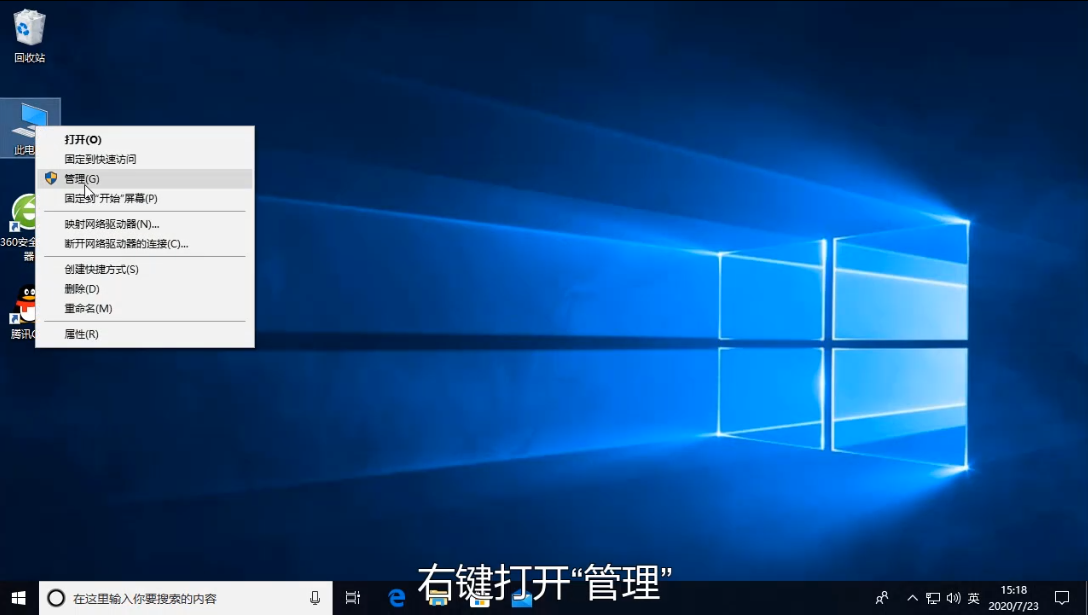Select 映射网络驱动器(N)... menu entry

[x=112, y=224]
